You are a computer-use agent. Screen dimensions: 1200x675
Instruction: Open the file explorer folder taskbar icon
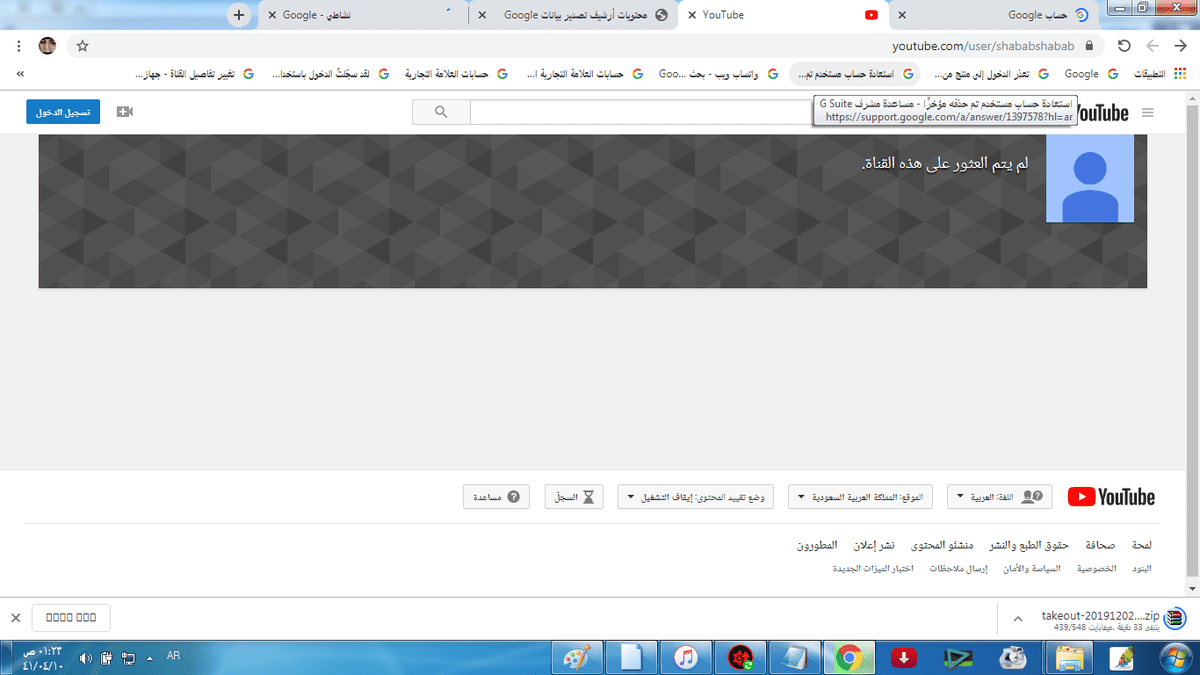click(1069, 658)
